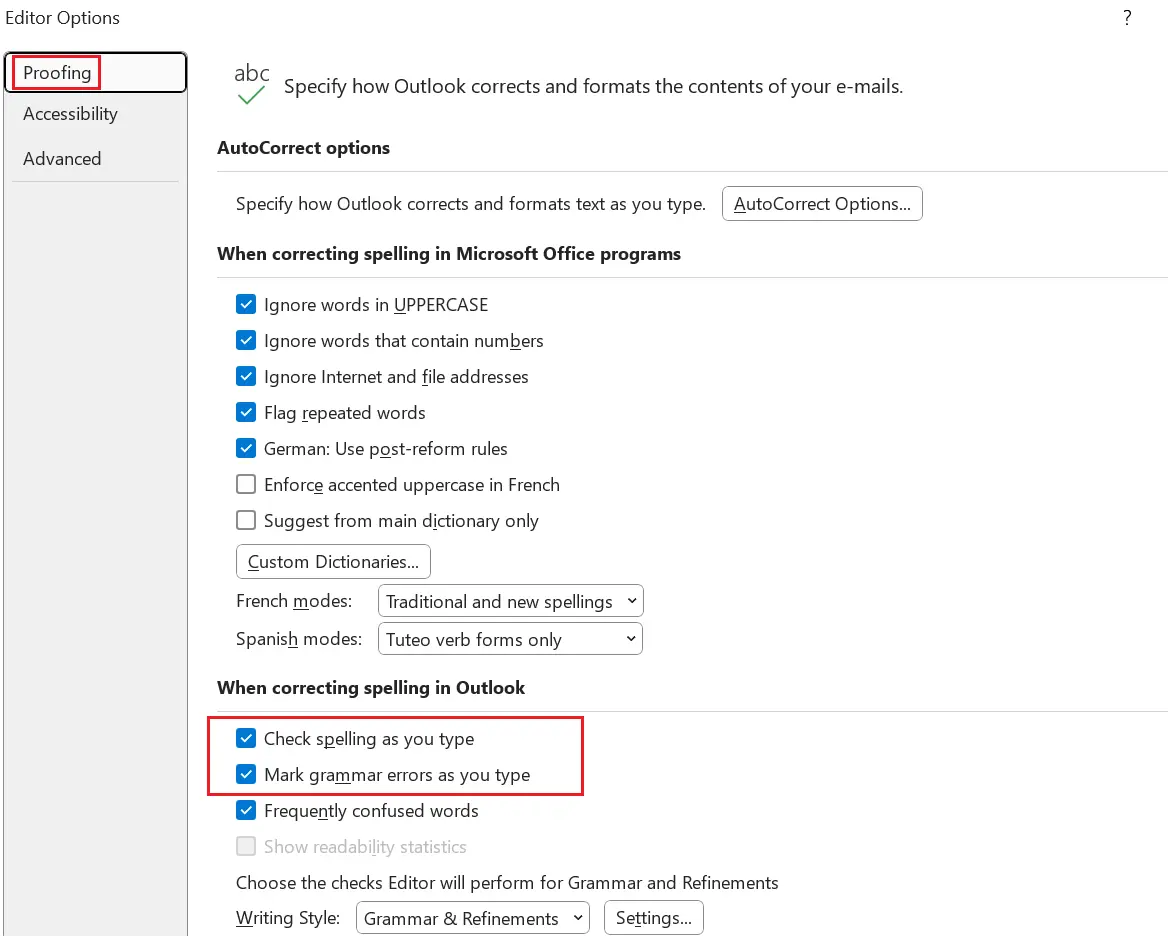Toggle Mark grammar errors as you type

pyautogui.click(x=246, y=774)
